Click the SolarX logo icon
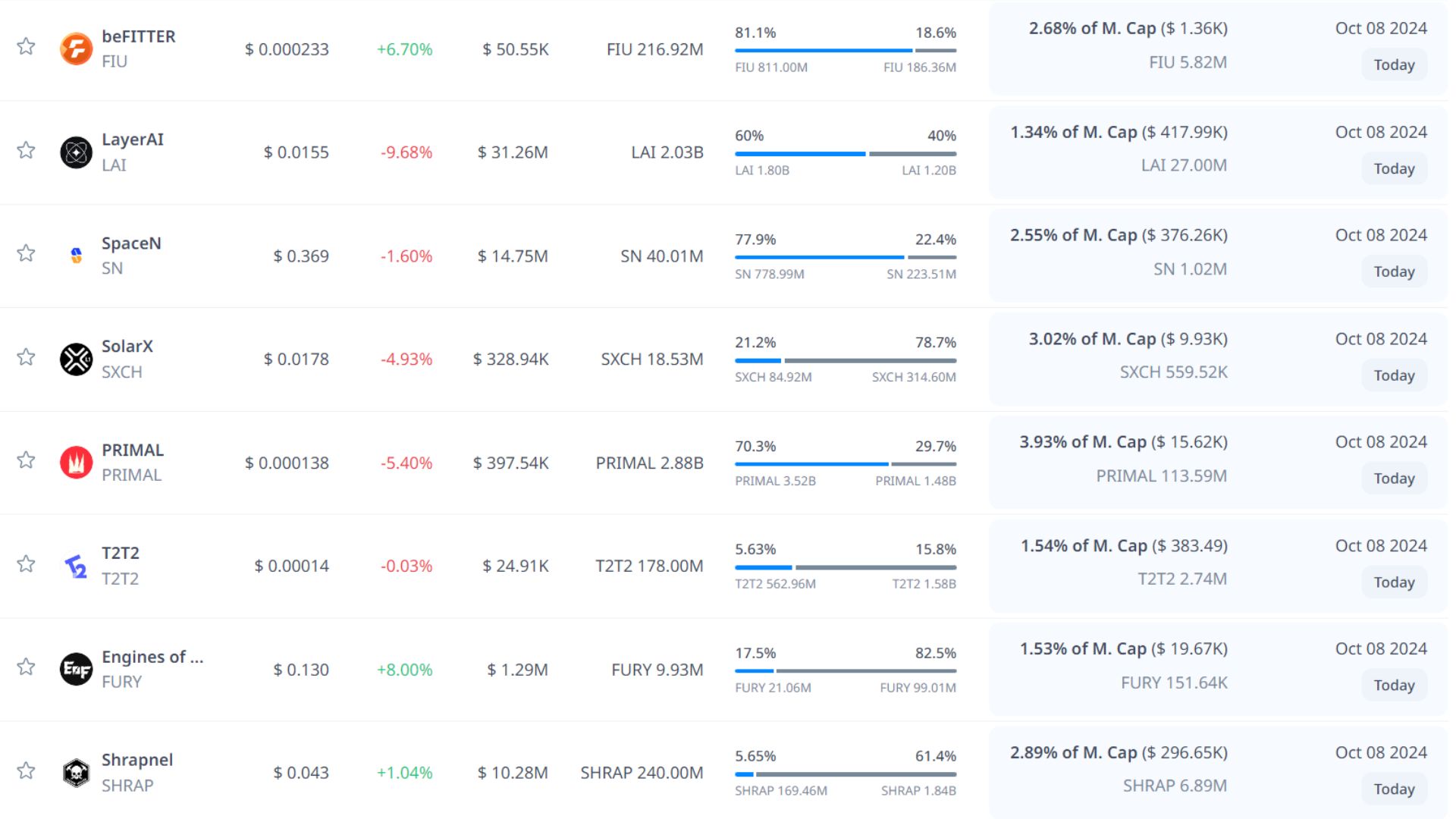 pyautogui.click(x=76, y=359)
